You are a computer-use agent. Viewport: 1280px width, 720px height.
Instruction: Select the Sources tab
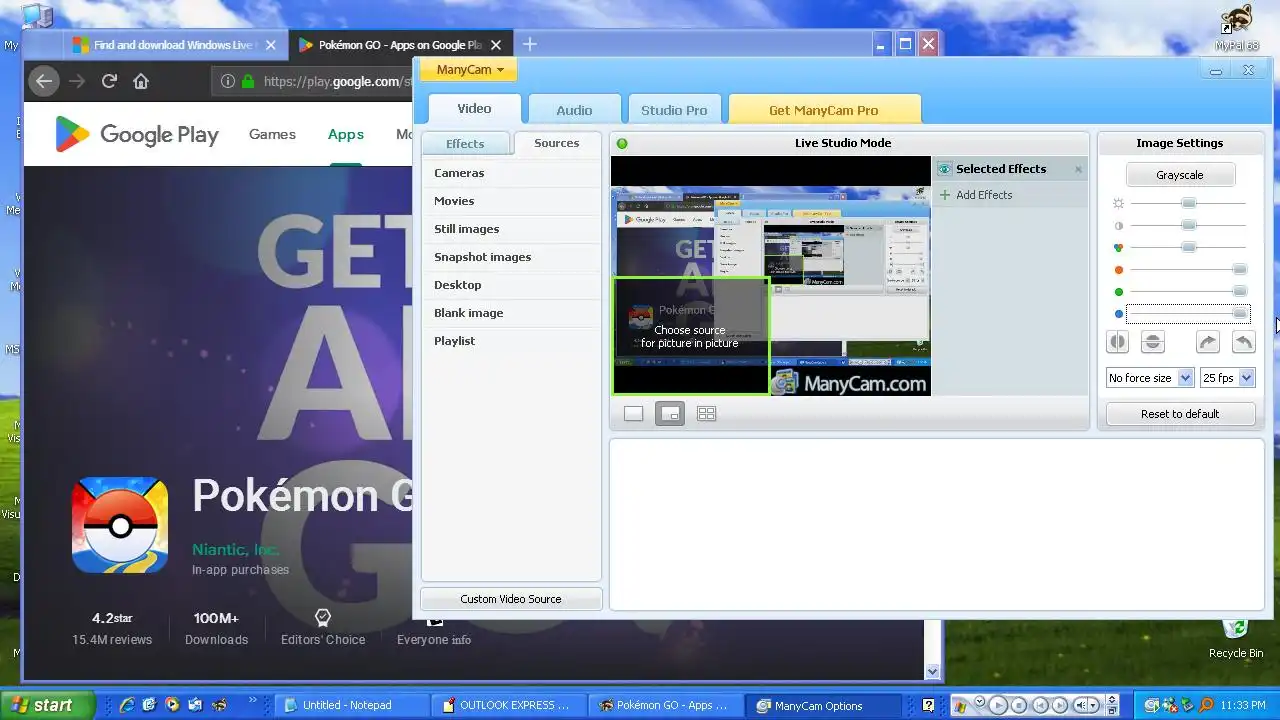(x=557, y=143)
